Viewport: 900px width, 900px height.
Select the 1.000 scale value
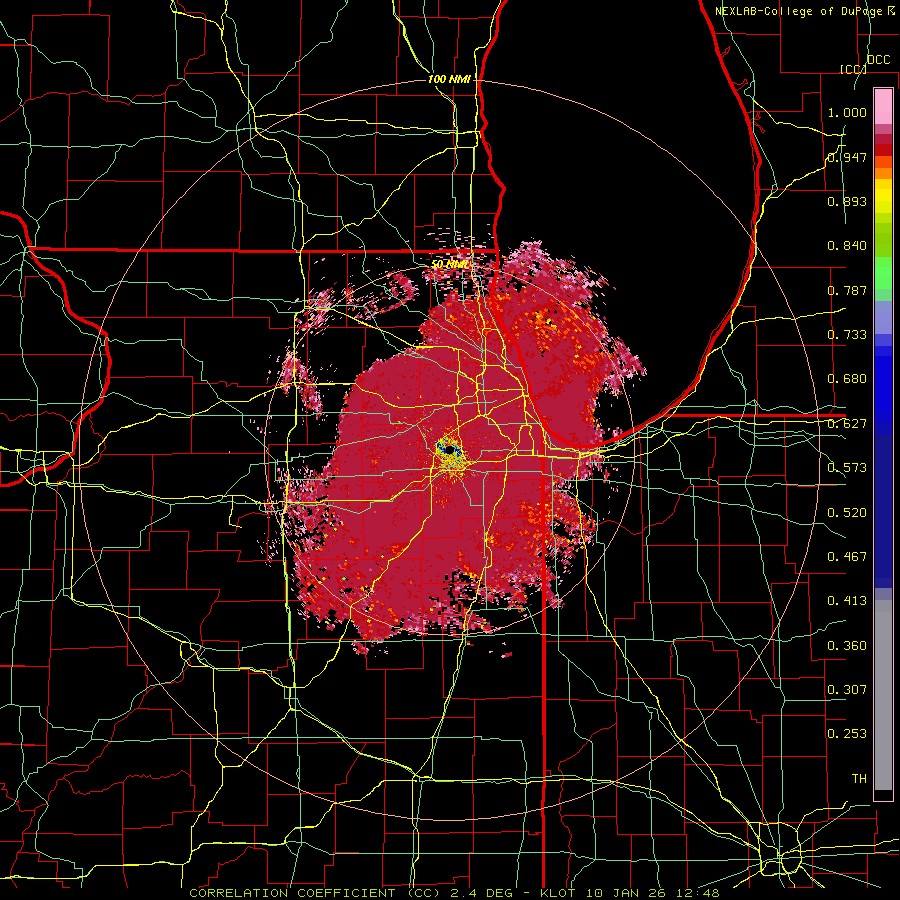pyautogui.click(x=847, y=112)
